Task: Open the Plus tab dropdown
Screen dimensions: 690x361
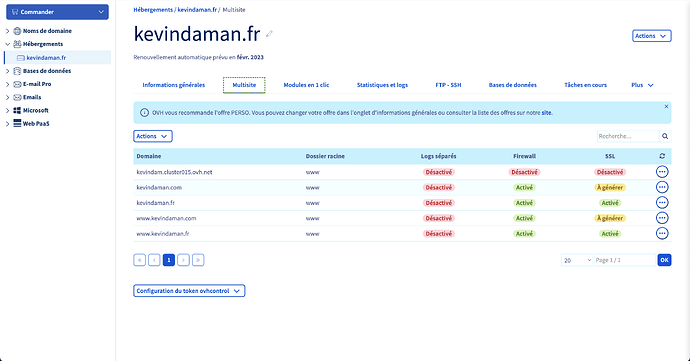Action: 642,85
